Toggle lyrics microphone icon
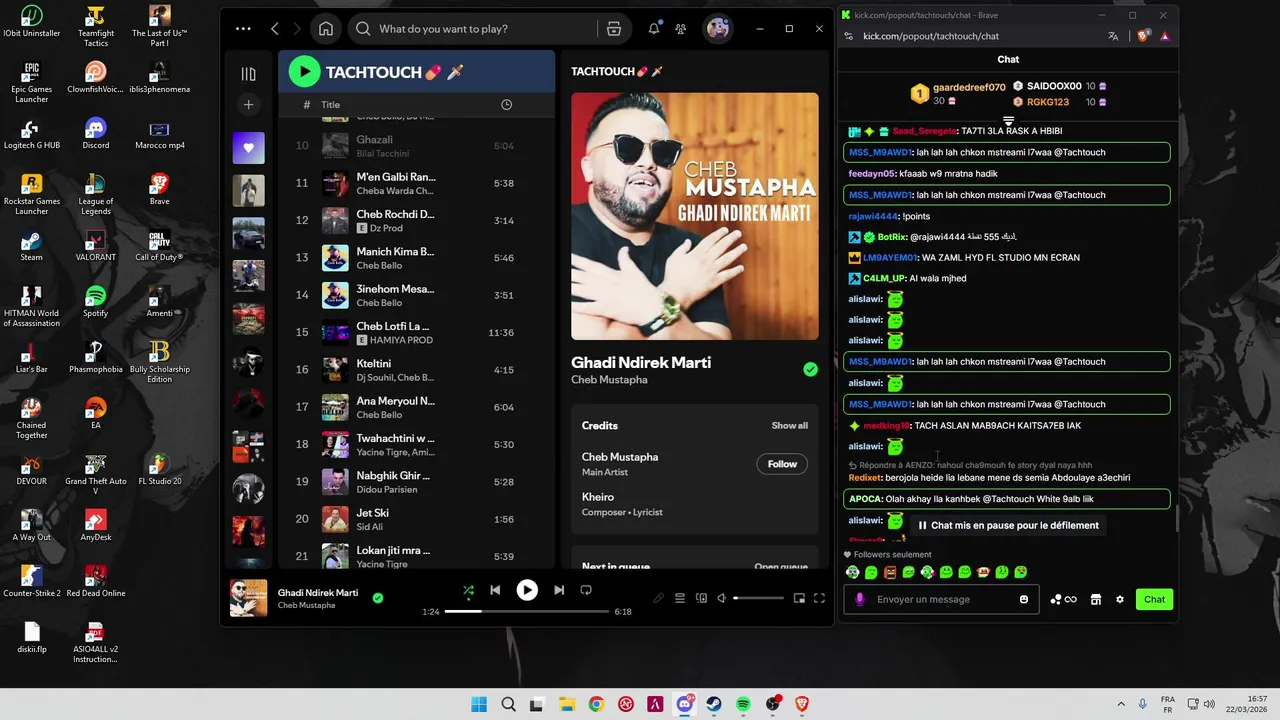The width and height of the screenshot is (1280, 720). coord(658,598)
